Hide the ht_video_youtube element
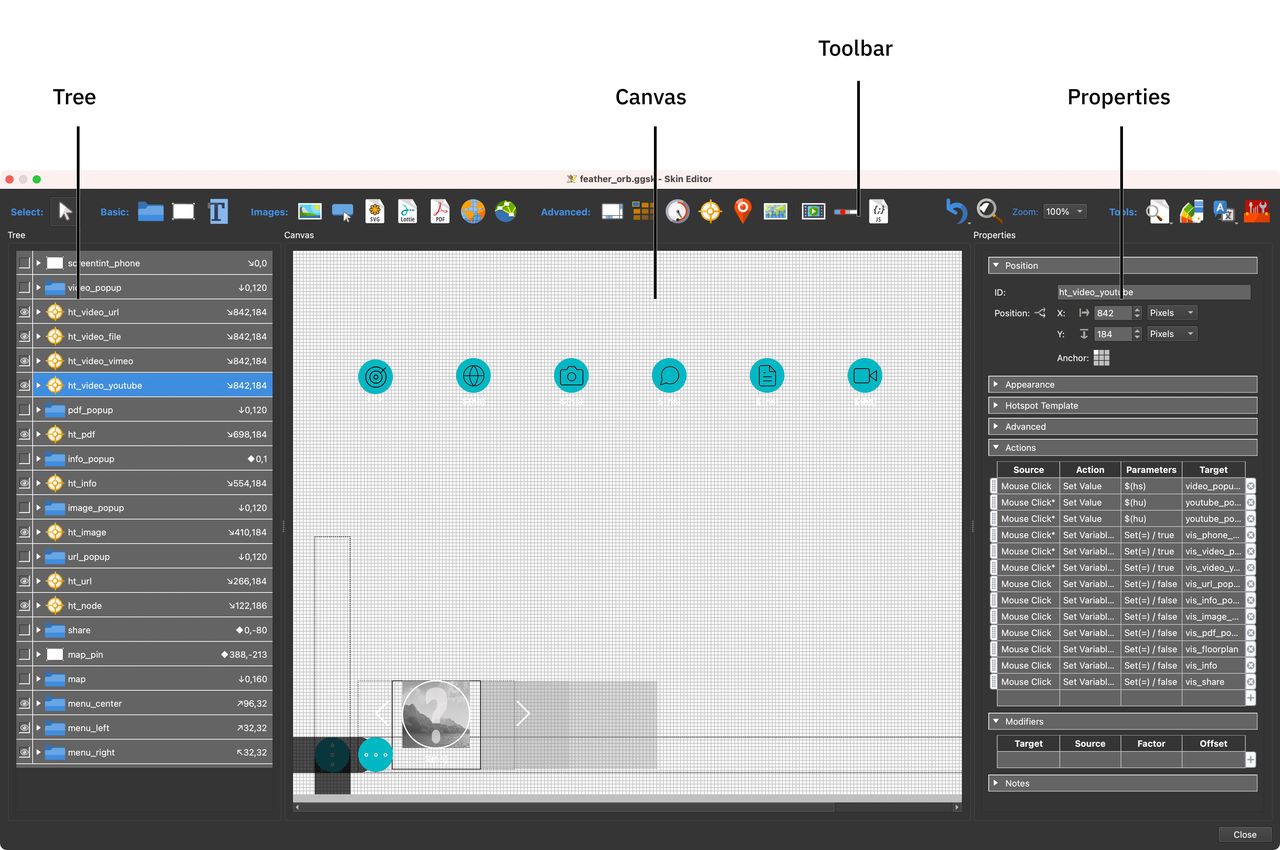Screen dimensions: 1280x850 [24, 385]
